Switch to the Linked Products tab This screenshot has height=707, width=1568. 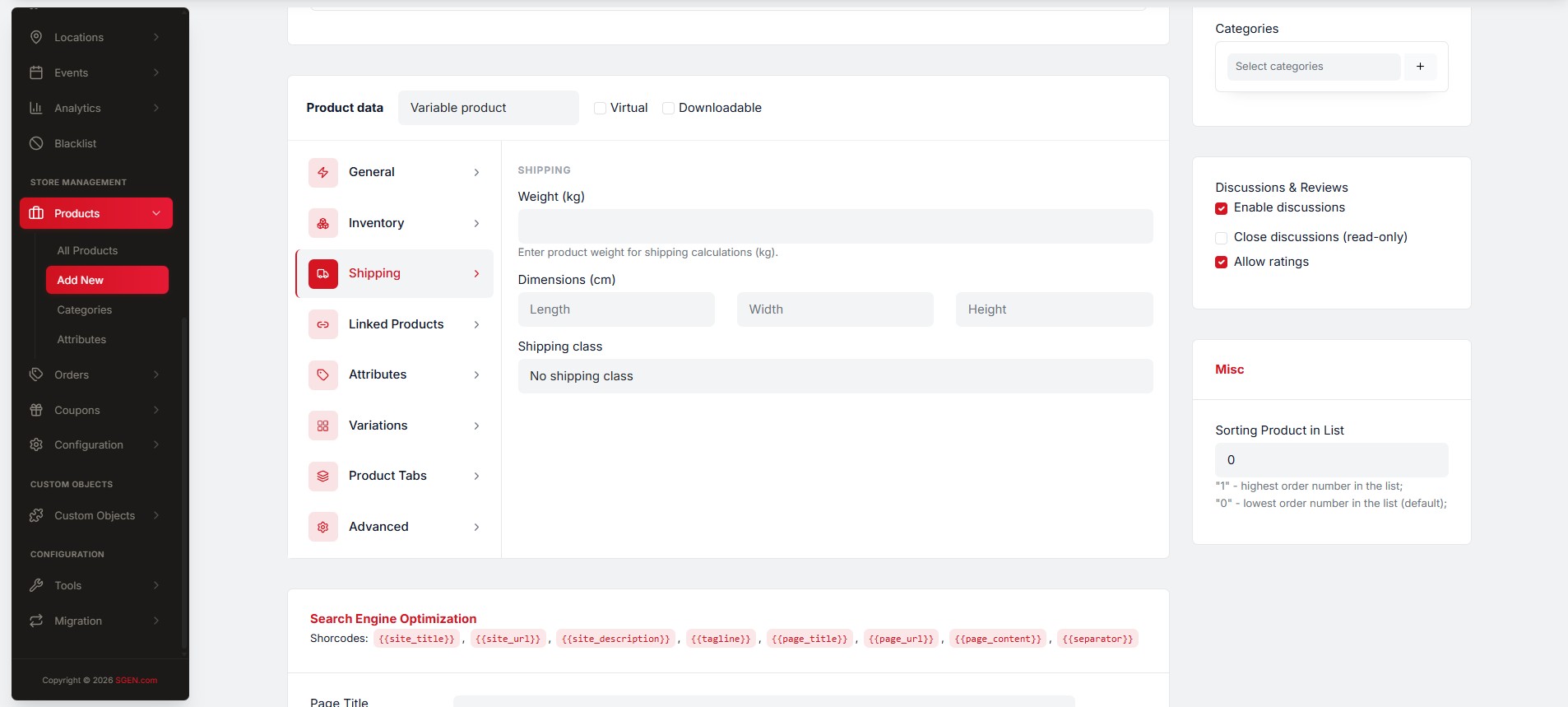395,324
